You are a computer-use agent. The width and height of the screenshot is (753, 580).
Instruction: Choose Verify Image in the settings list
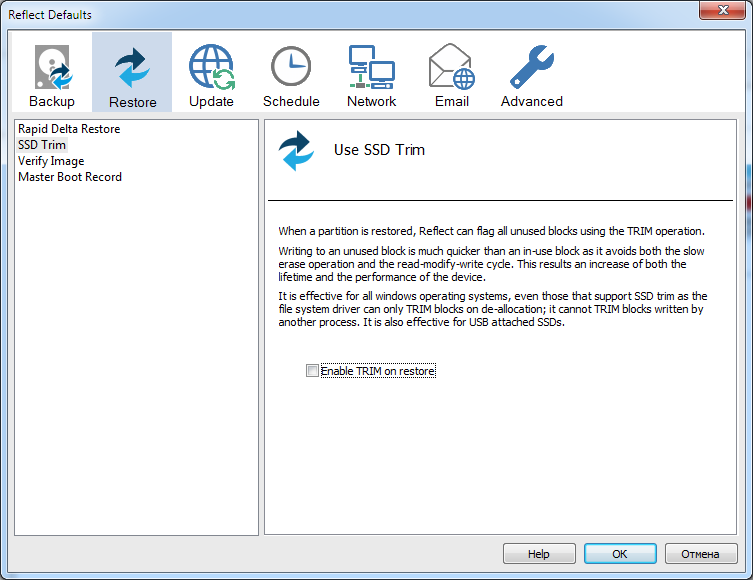(x=51, y=161)
